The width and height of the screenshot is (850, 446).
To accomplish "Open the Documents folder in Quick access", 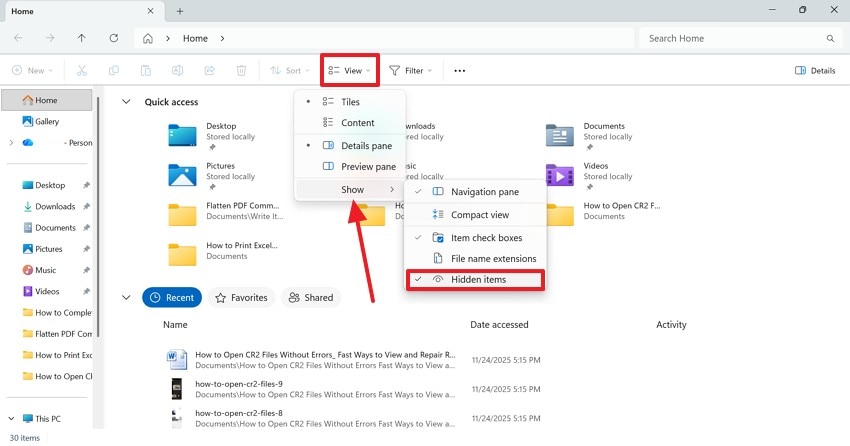I will [591, 136].
